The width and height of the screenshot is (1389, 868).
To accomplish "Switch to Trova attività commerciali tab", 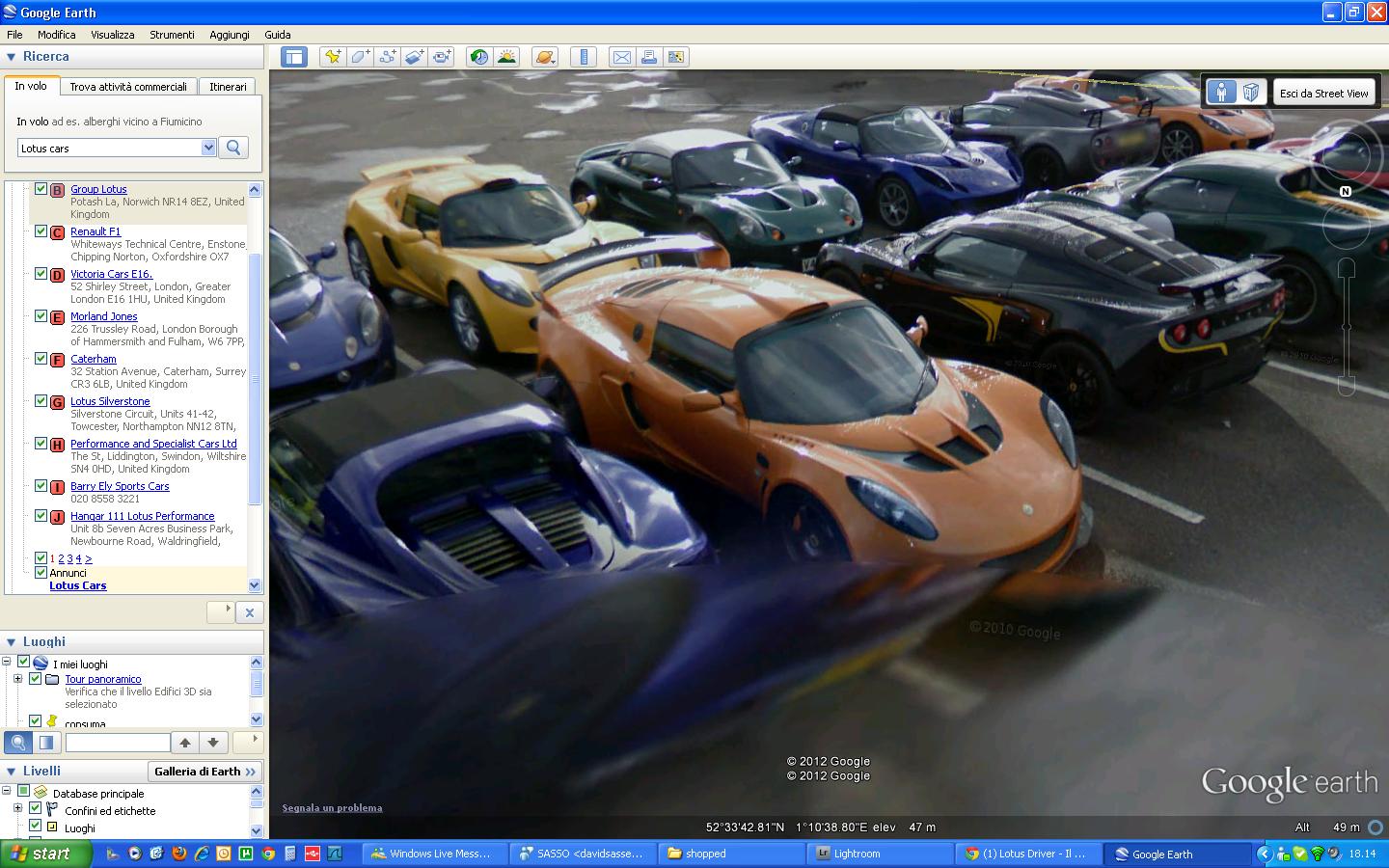I will (128, 87).
